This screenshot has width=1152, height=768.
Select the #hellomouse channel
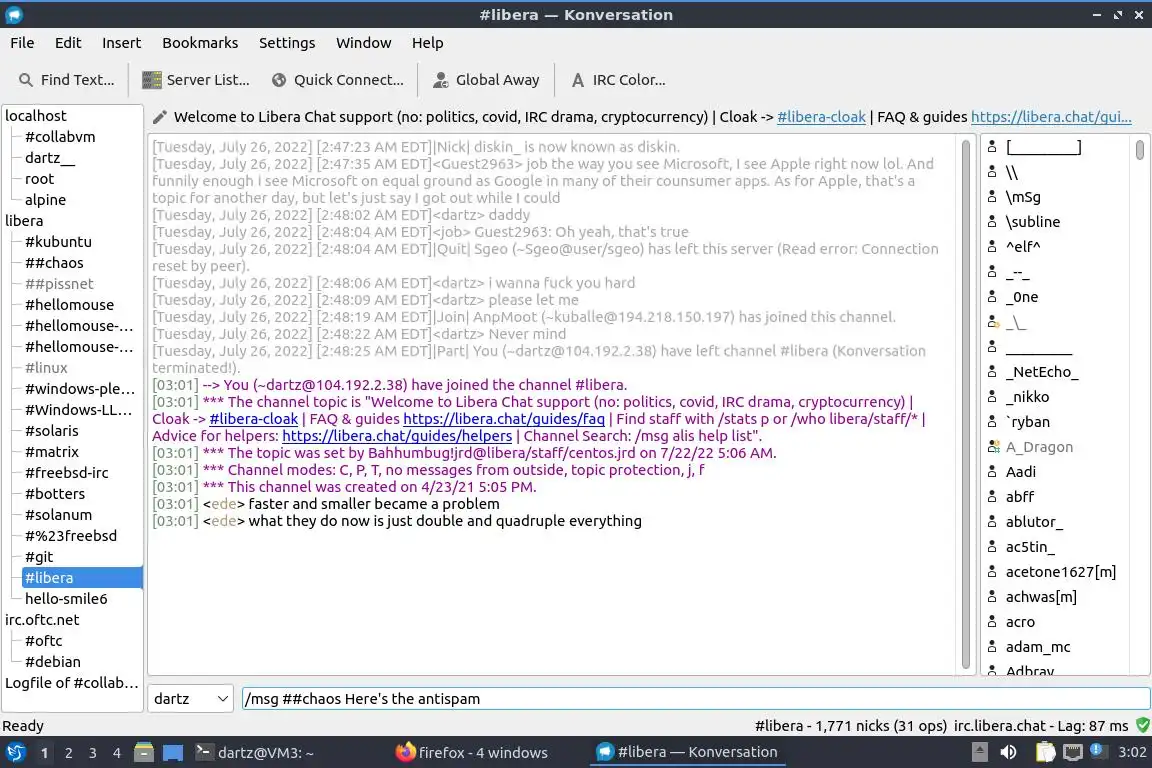pos(69,304)
